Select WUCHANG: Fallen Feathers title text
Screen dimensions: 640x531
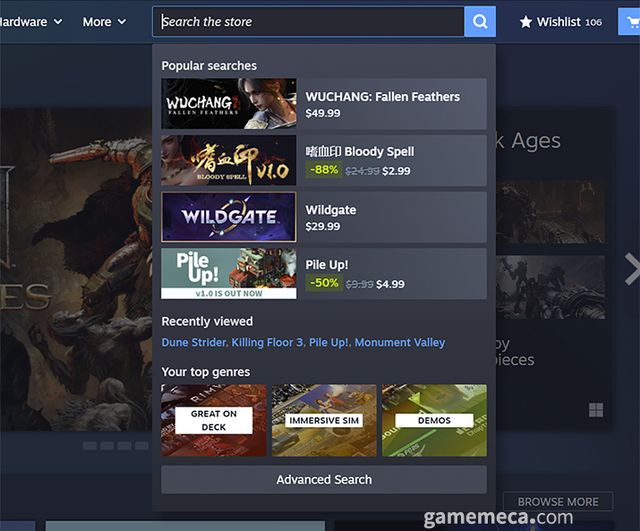(382, 97)
